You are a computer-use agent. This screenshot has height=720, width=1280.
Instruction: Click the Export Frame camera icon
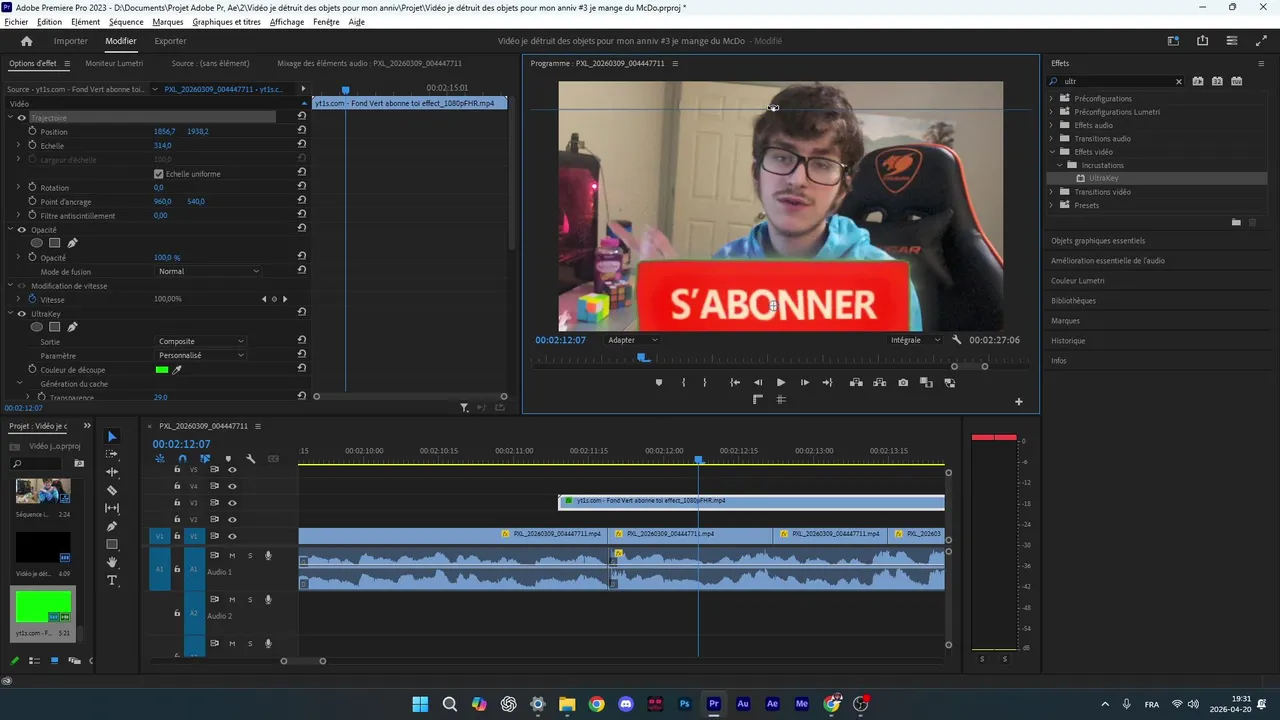[x=903, y=382]
